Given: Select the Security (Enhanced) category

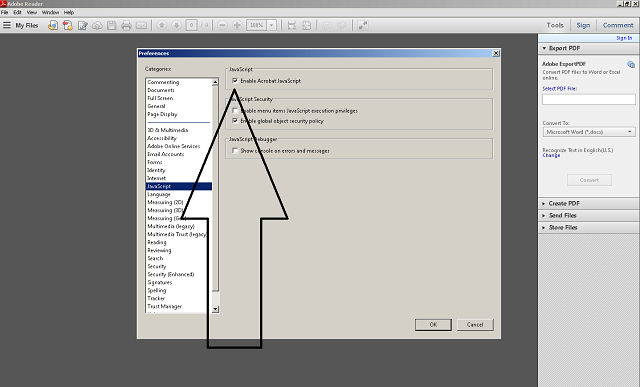Looking at the screenshot, I should point(171,274).
